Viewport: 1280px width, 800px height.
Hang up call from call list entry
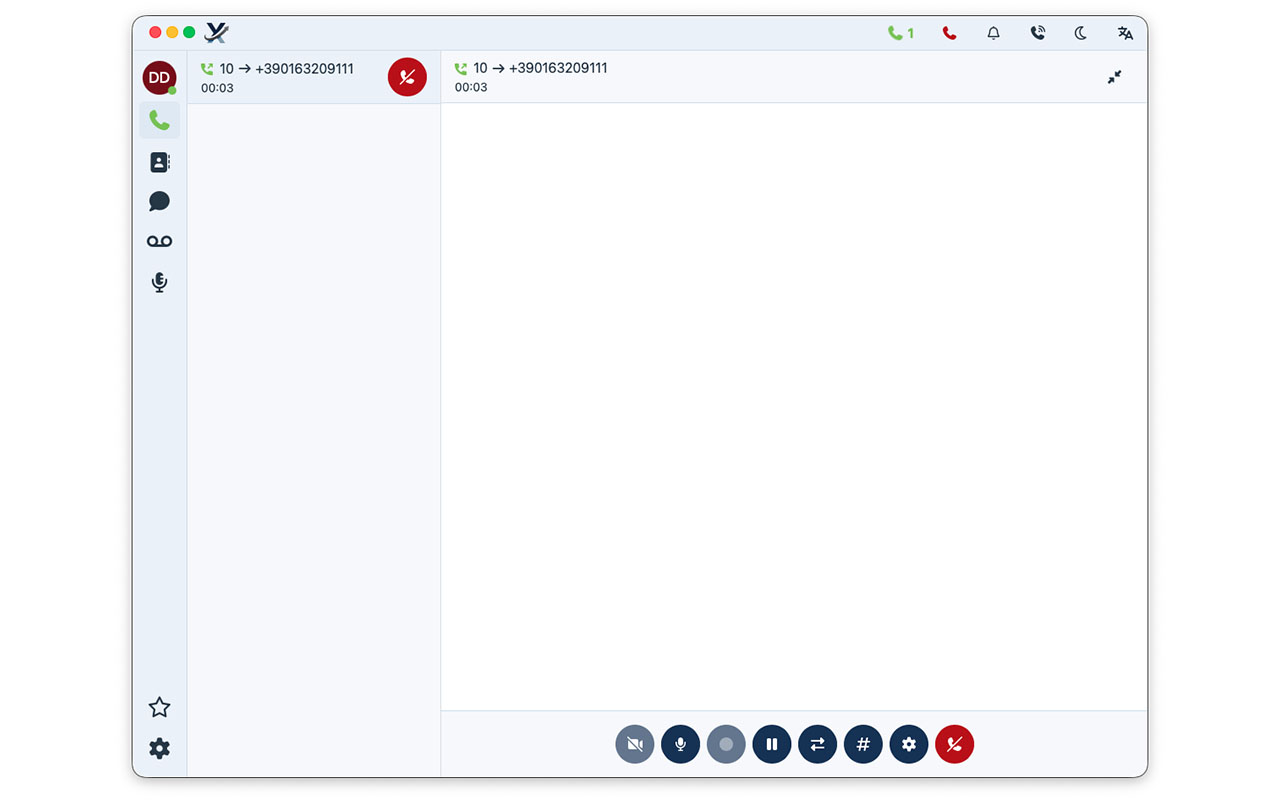coord(407,77)
